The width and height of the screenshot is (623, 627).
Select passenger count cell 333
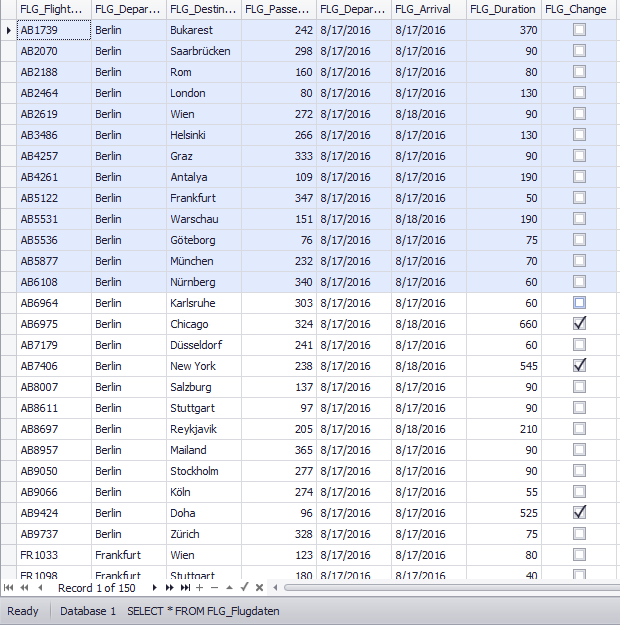(279, 156)
